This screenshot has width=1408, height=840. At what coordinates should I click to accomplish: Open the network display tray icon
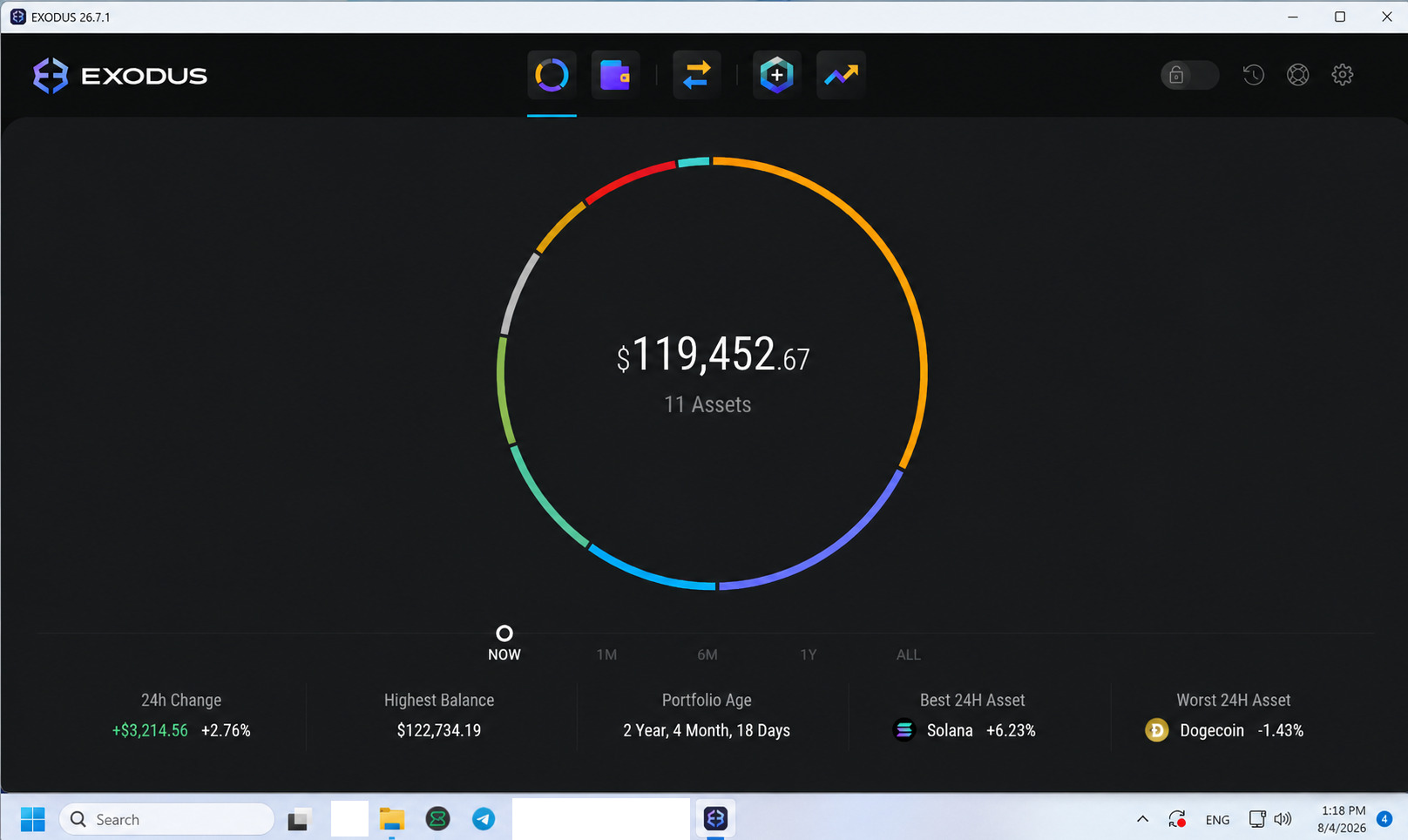1256,819
